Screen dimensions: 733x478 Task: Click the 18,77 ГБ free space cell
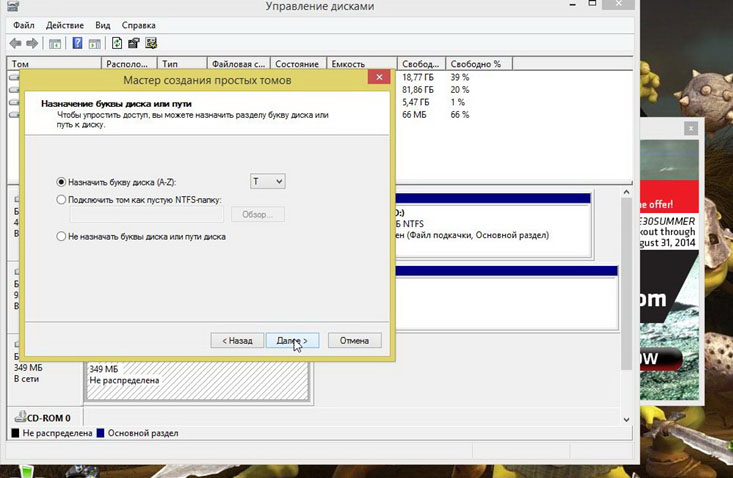(x=418, y=77)
